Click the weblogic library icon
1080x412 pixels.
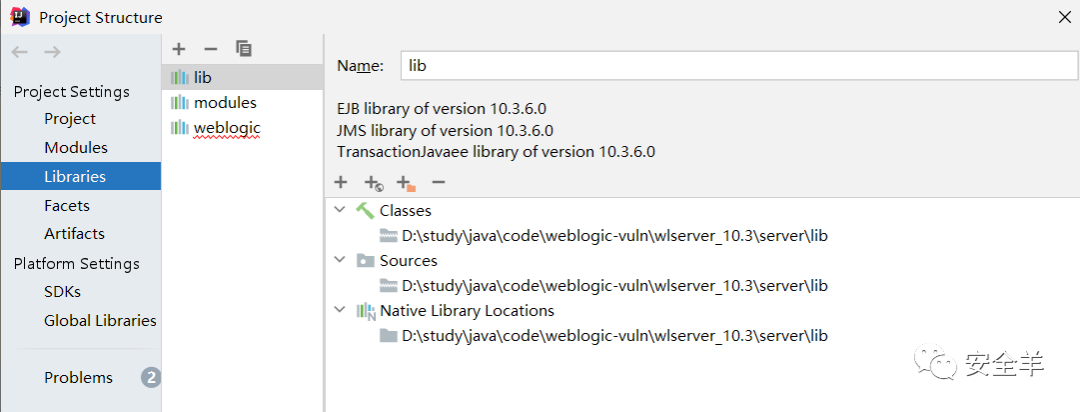click(x=180, y=127)
